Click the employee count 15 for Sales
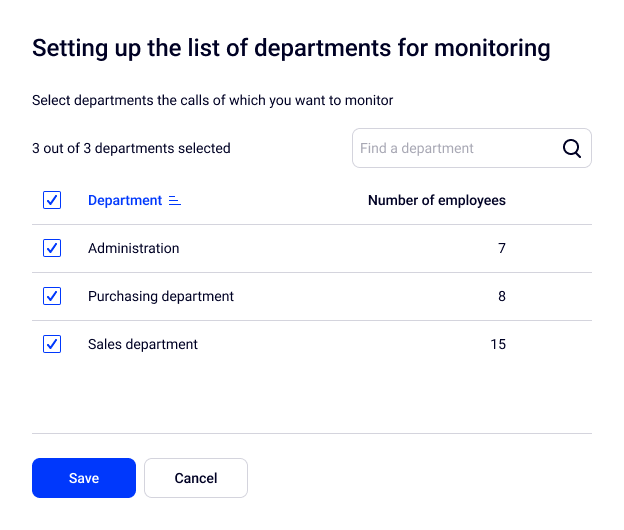The image size is (624, 530). tap(498, 344)
